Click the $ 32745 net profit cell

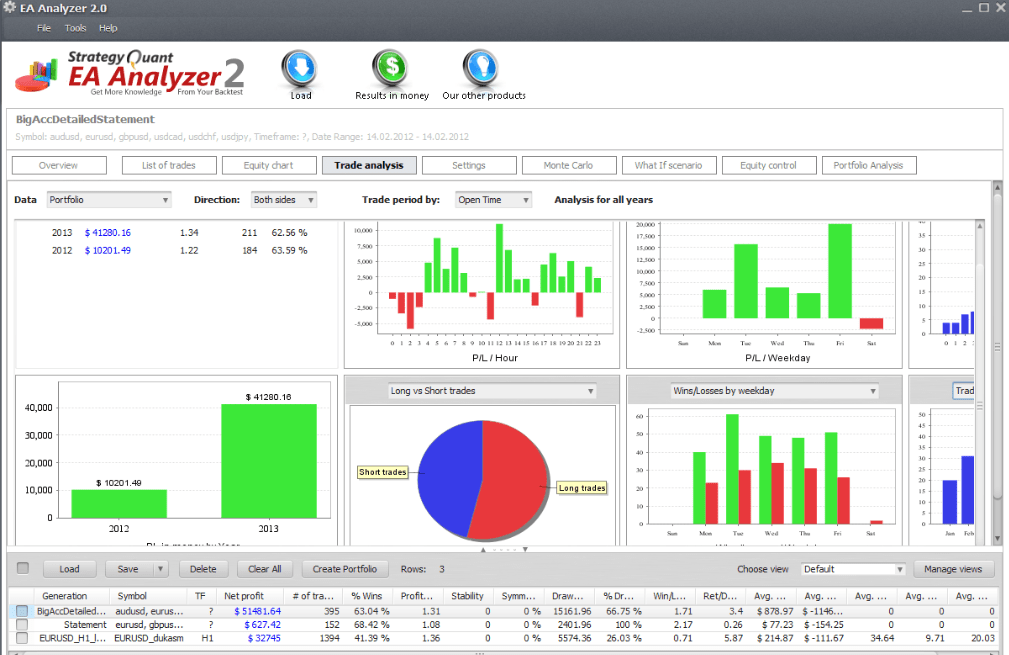pos(264,638)
